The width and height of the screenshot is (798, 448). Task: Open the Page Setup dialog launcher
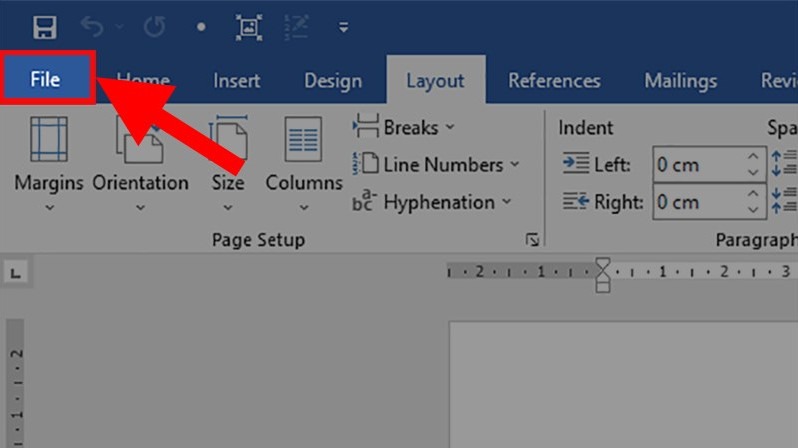tap(532, 240)
